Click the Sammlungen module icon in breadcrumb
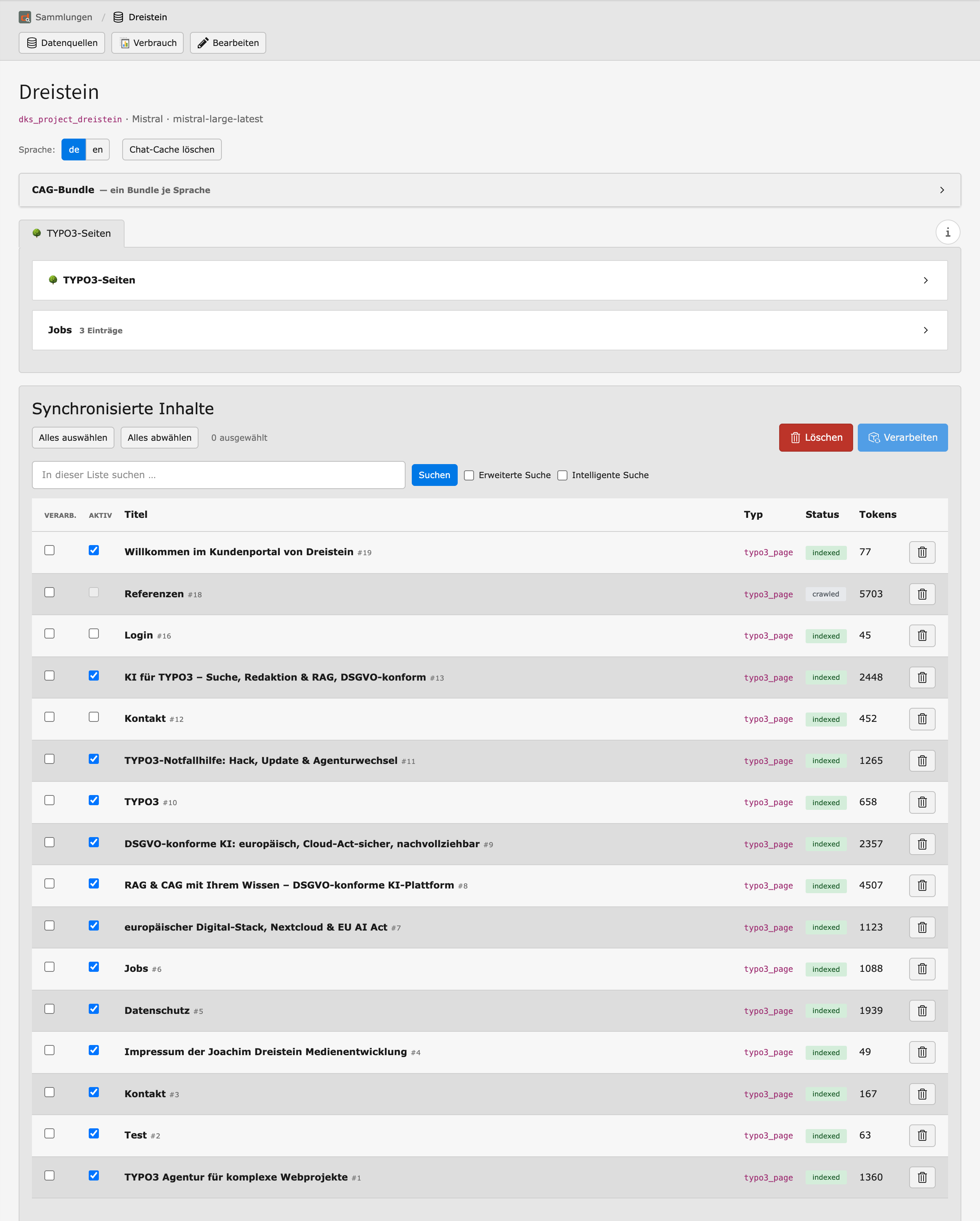The height and width of the screenshot is (1221, 980). point(25,17)
